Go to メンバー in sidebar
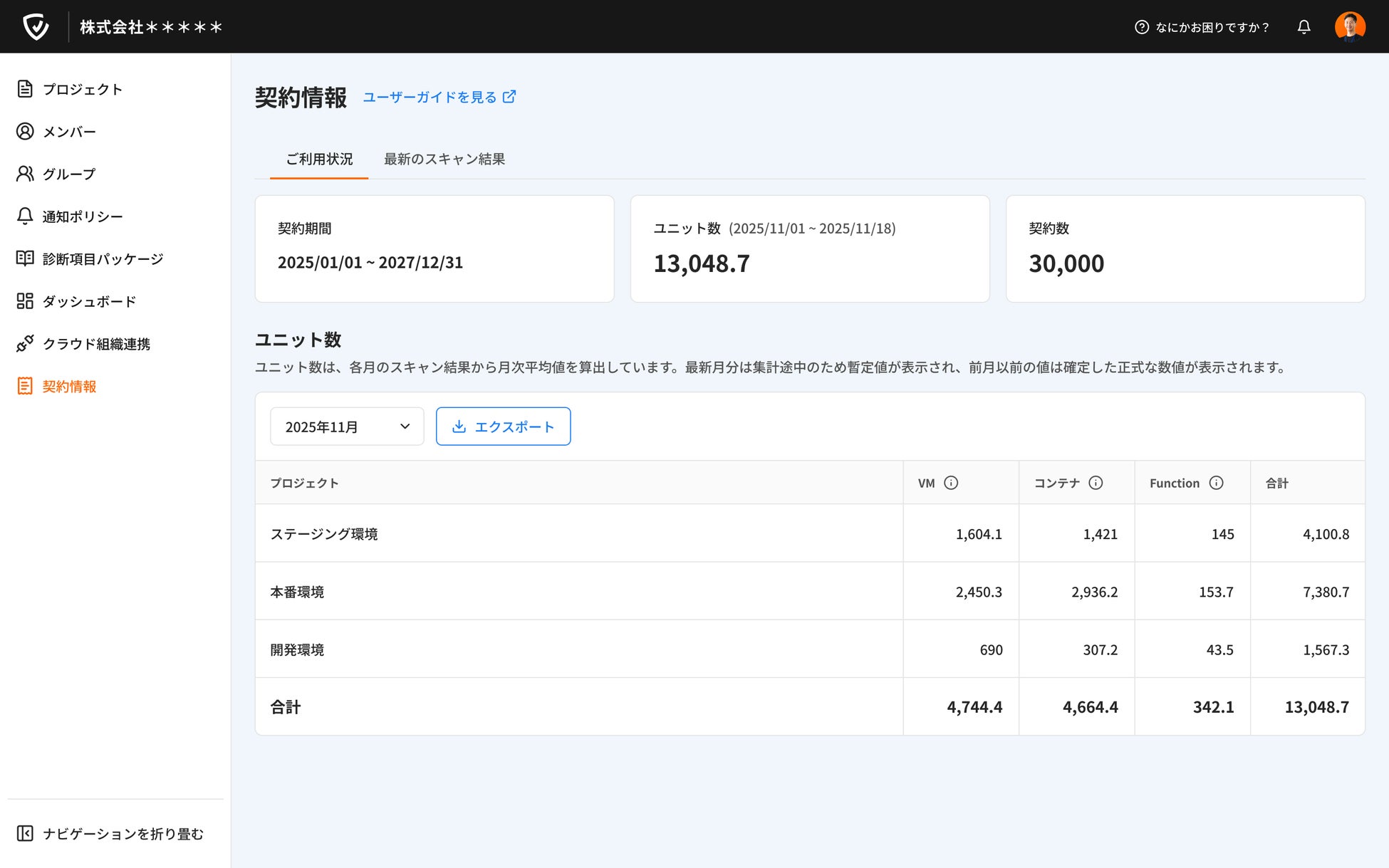 click(x=69, y=132)
